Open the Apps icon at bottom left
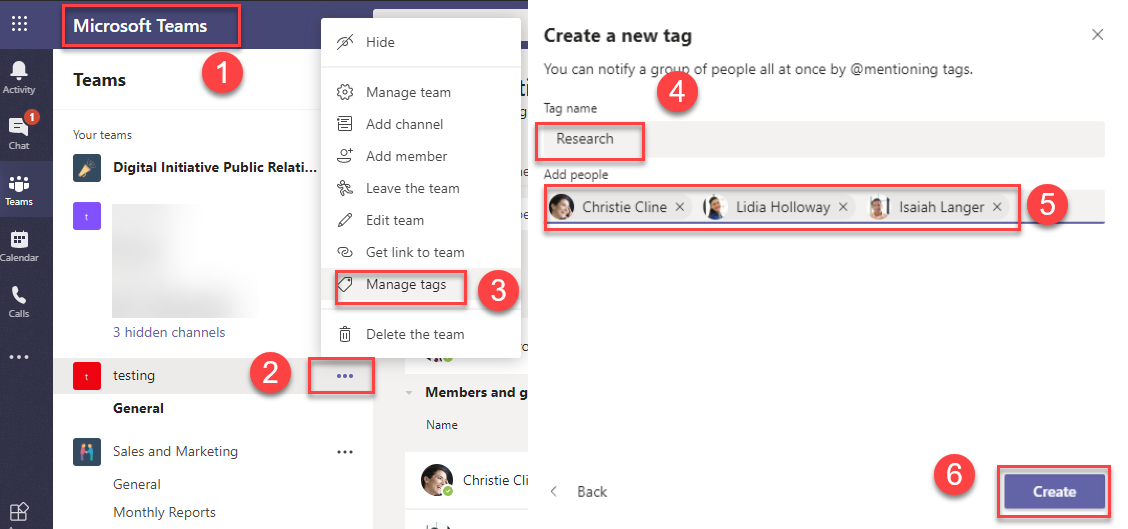The image size is (1128, 529). click(19, 512)
